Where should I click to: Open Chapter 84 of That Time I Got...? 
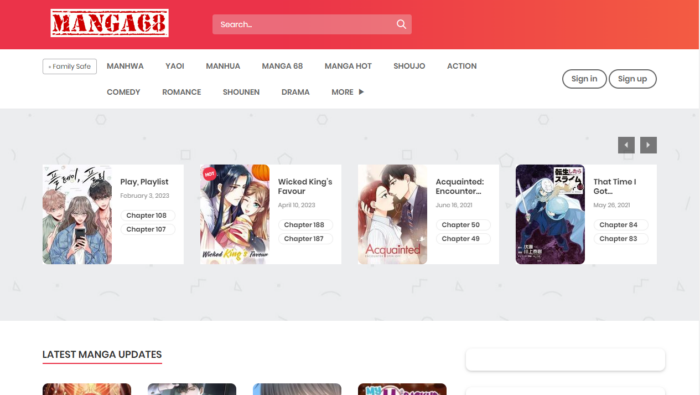(x=620, y=225)
